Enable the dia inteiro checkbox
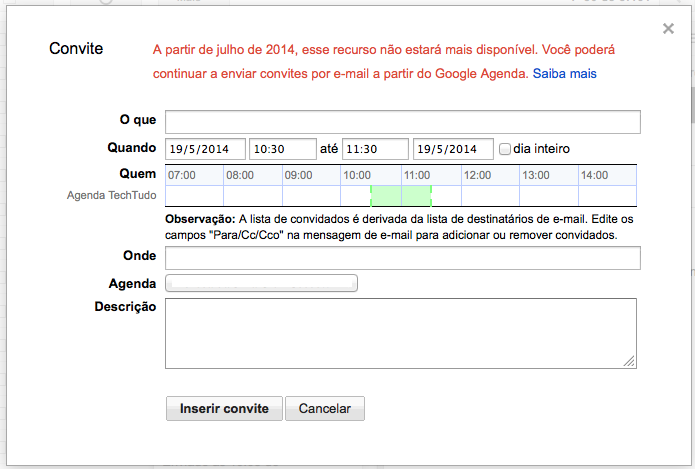The image size is (695, 469). pyautogui.click(x=504, y=149)
